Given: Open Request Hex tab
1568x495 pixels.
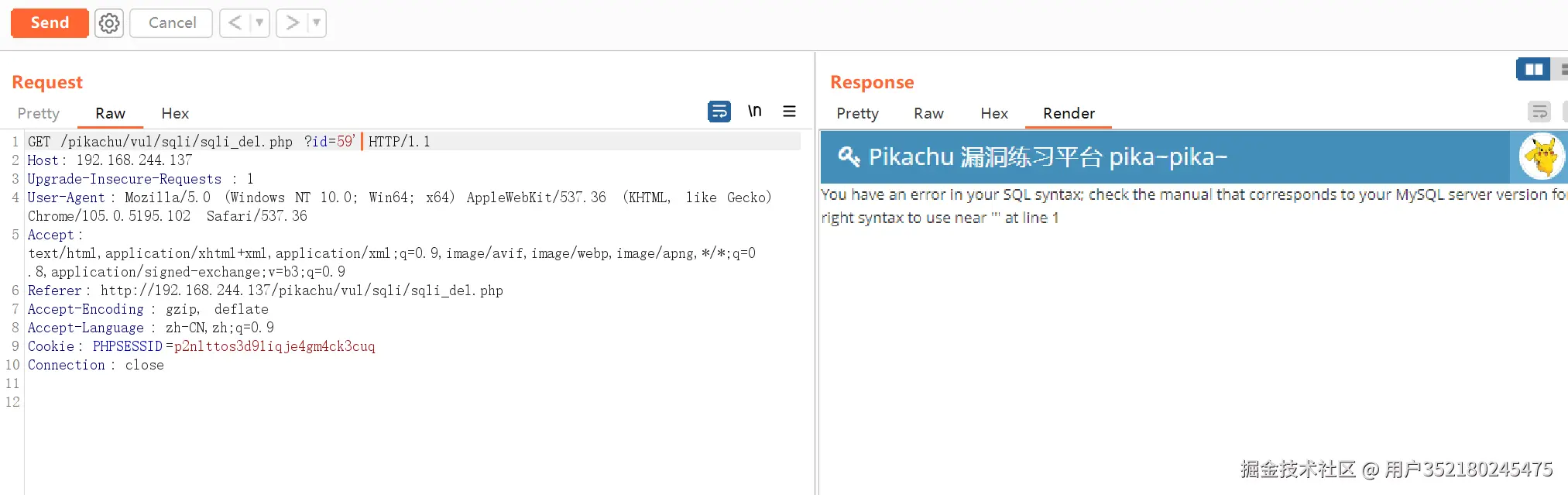Looking at the screenshot, I should 175,113.
